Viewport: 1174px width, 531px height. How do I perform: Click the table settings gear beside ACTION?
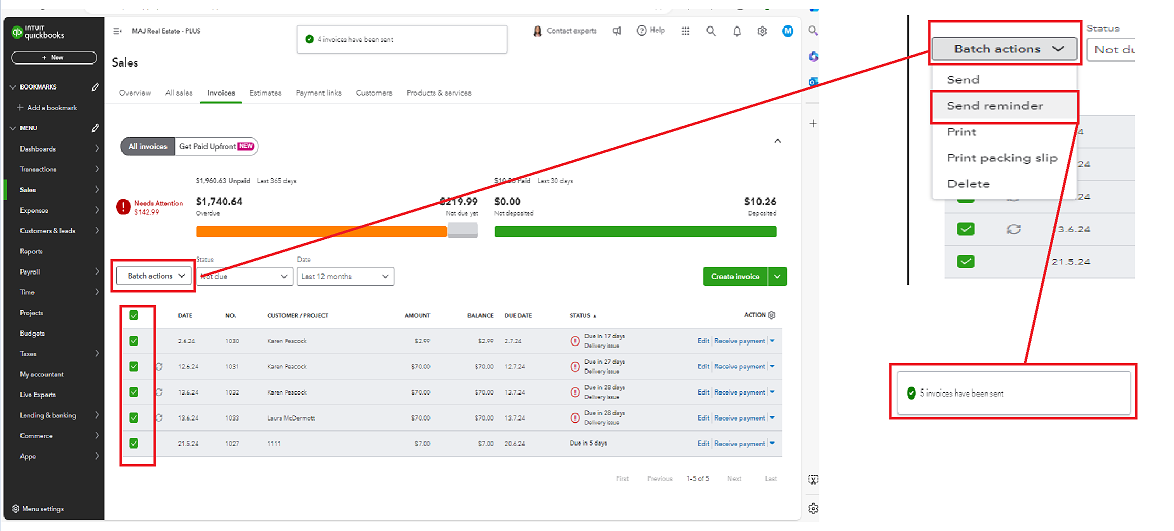[771, 315]
